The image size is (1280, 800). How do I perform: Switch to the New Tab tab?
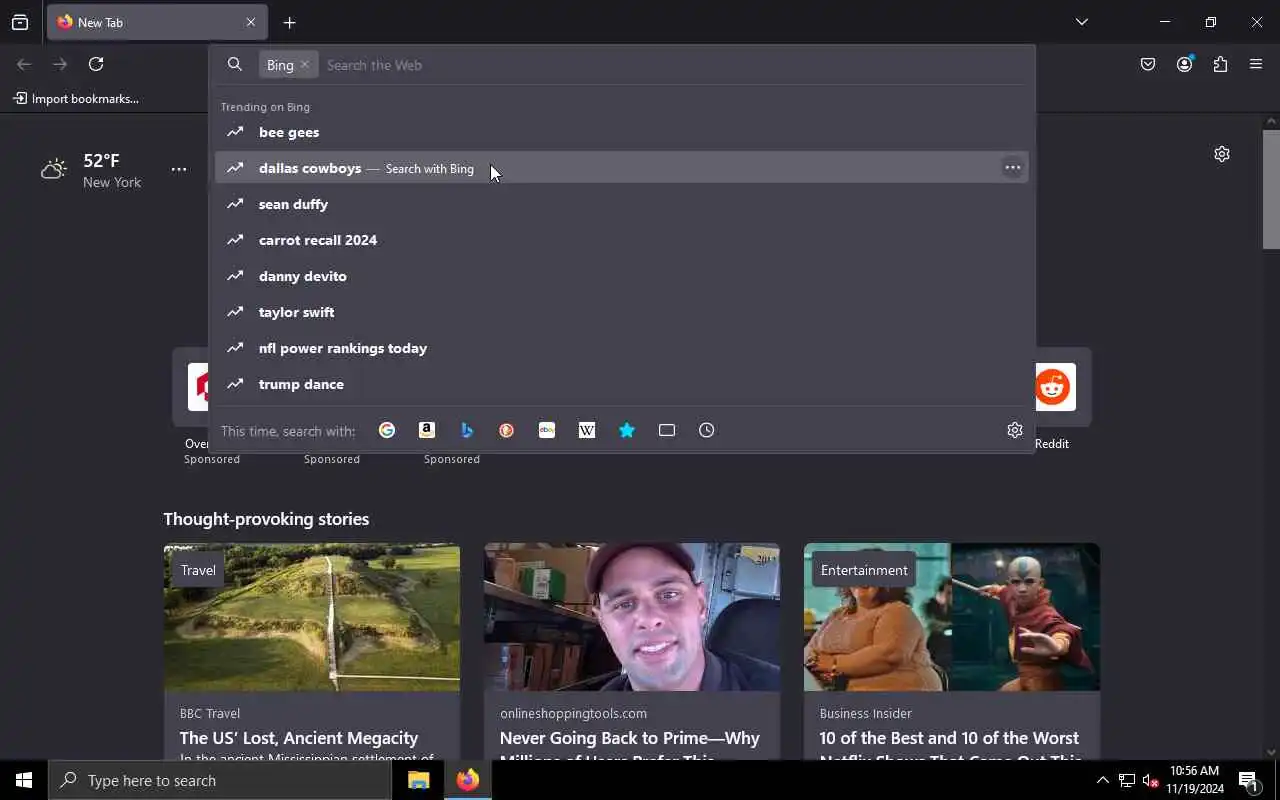click(x=157, y=22)
